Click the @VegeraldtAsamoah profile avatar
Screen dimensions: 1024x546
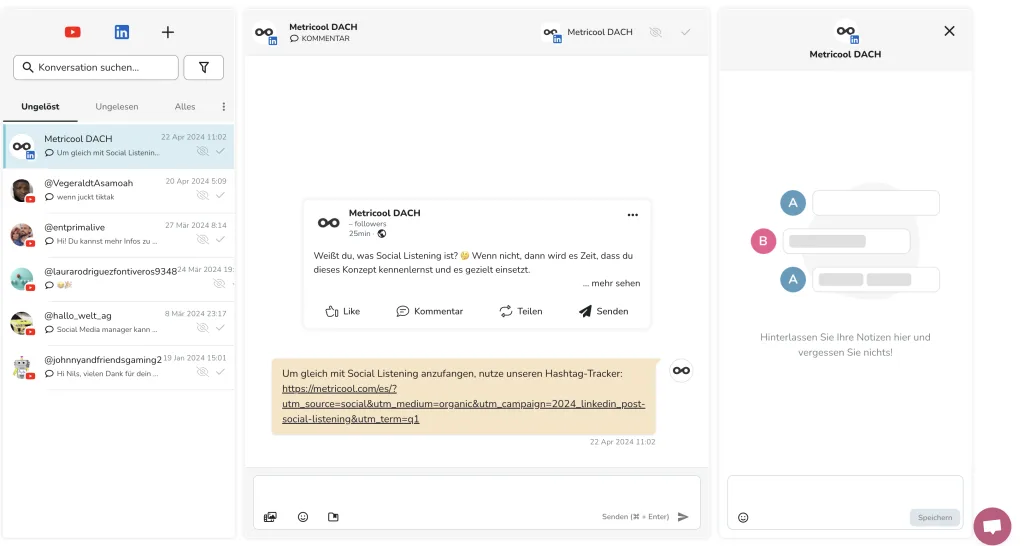click(x=22, y=191)
